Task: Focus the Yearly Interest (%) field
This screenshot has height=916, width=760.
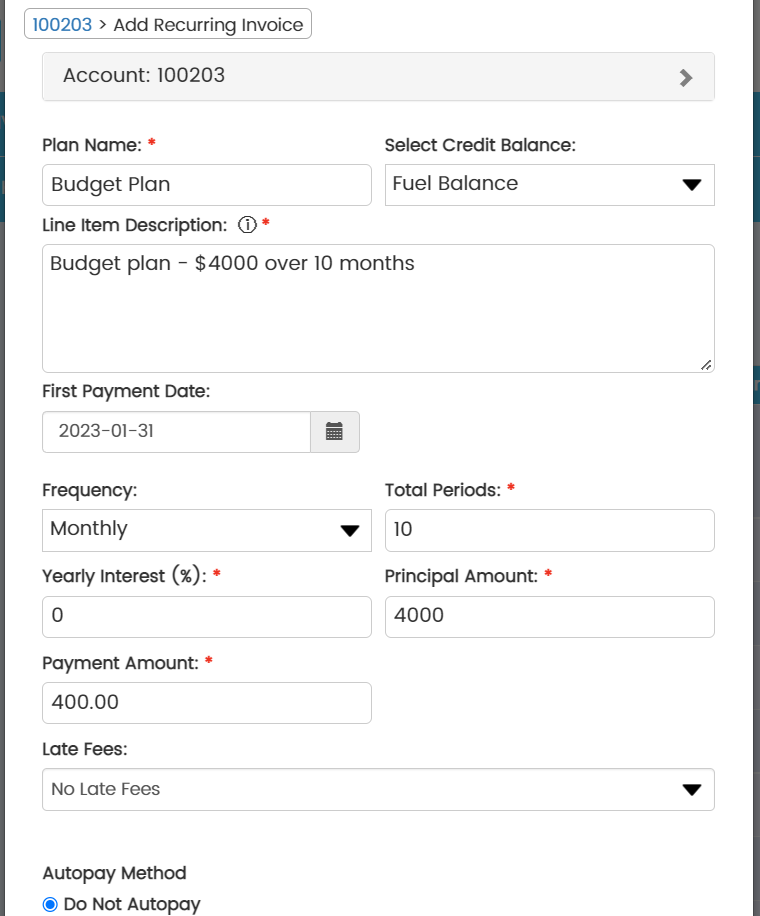Action: coord(206,617)
